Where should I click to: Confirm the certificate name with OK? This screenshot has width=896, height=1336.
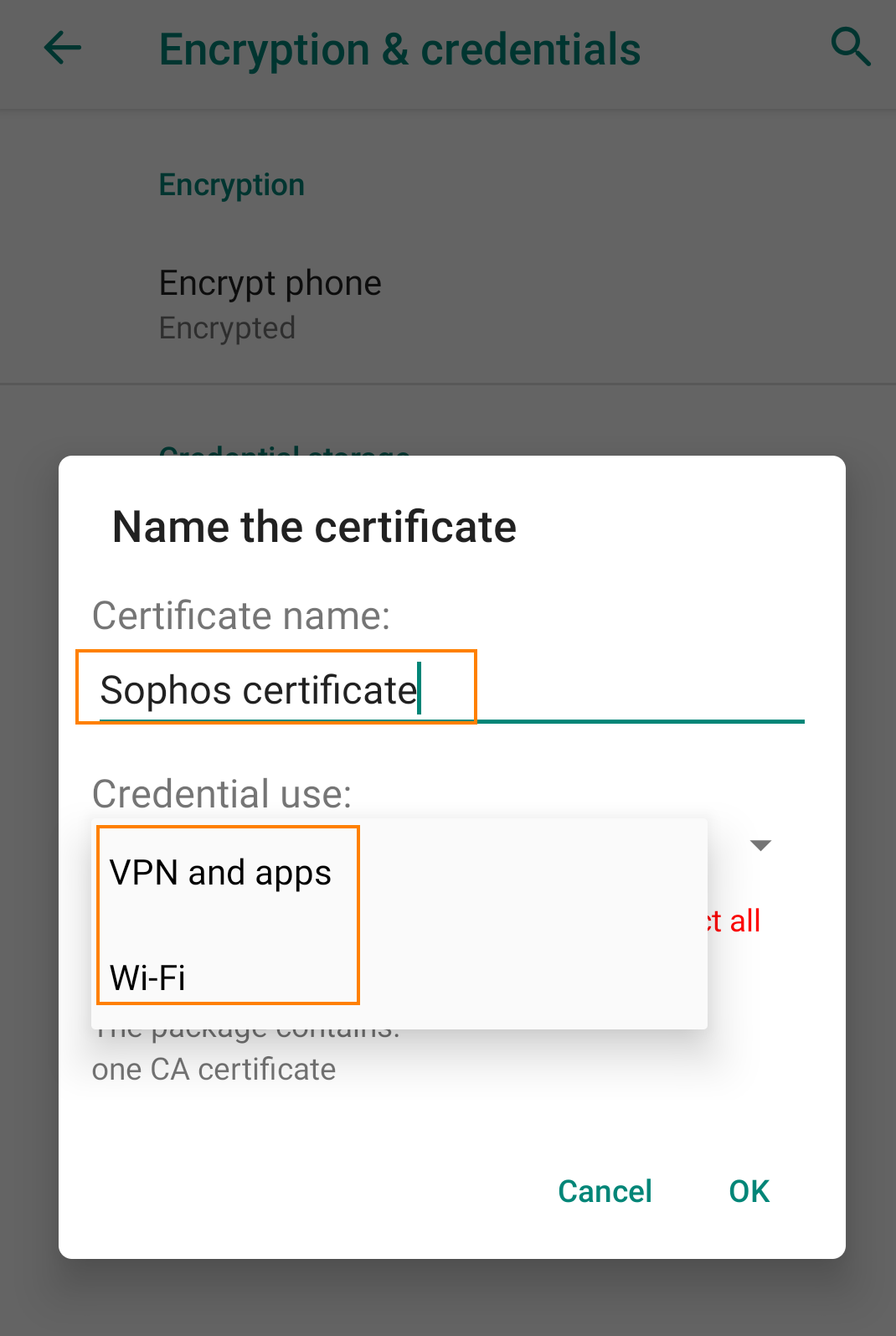coord(748,1191)
